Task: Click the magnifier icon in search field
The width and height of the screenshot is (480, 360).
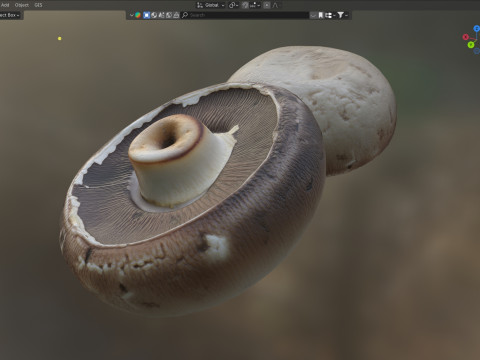Action: click(x=185, y=15)
